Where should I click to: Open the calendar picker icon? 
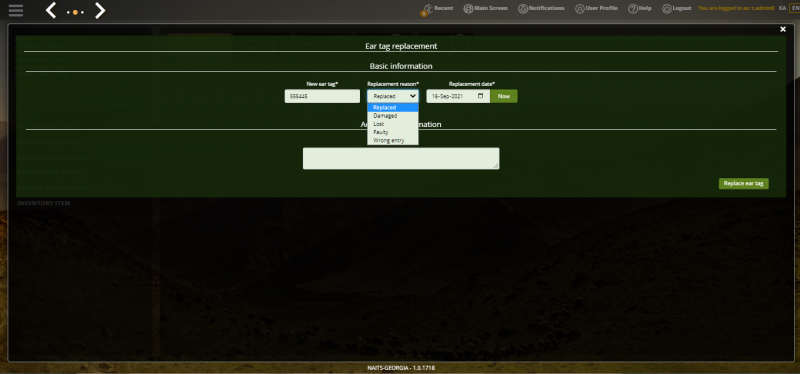[x=481, y=96]
